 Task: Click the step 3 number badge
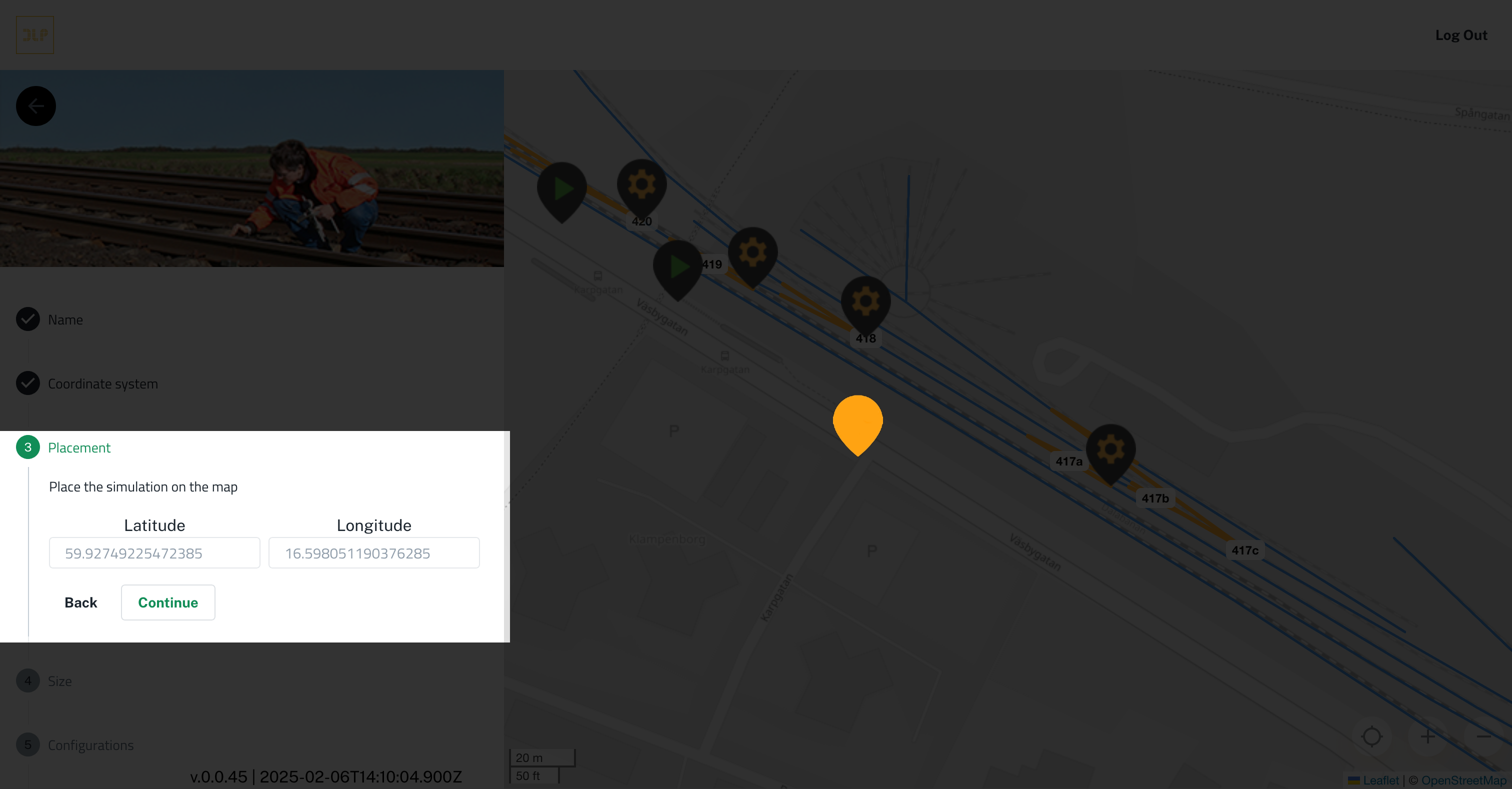pos(27,446)
